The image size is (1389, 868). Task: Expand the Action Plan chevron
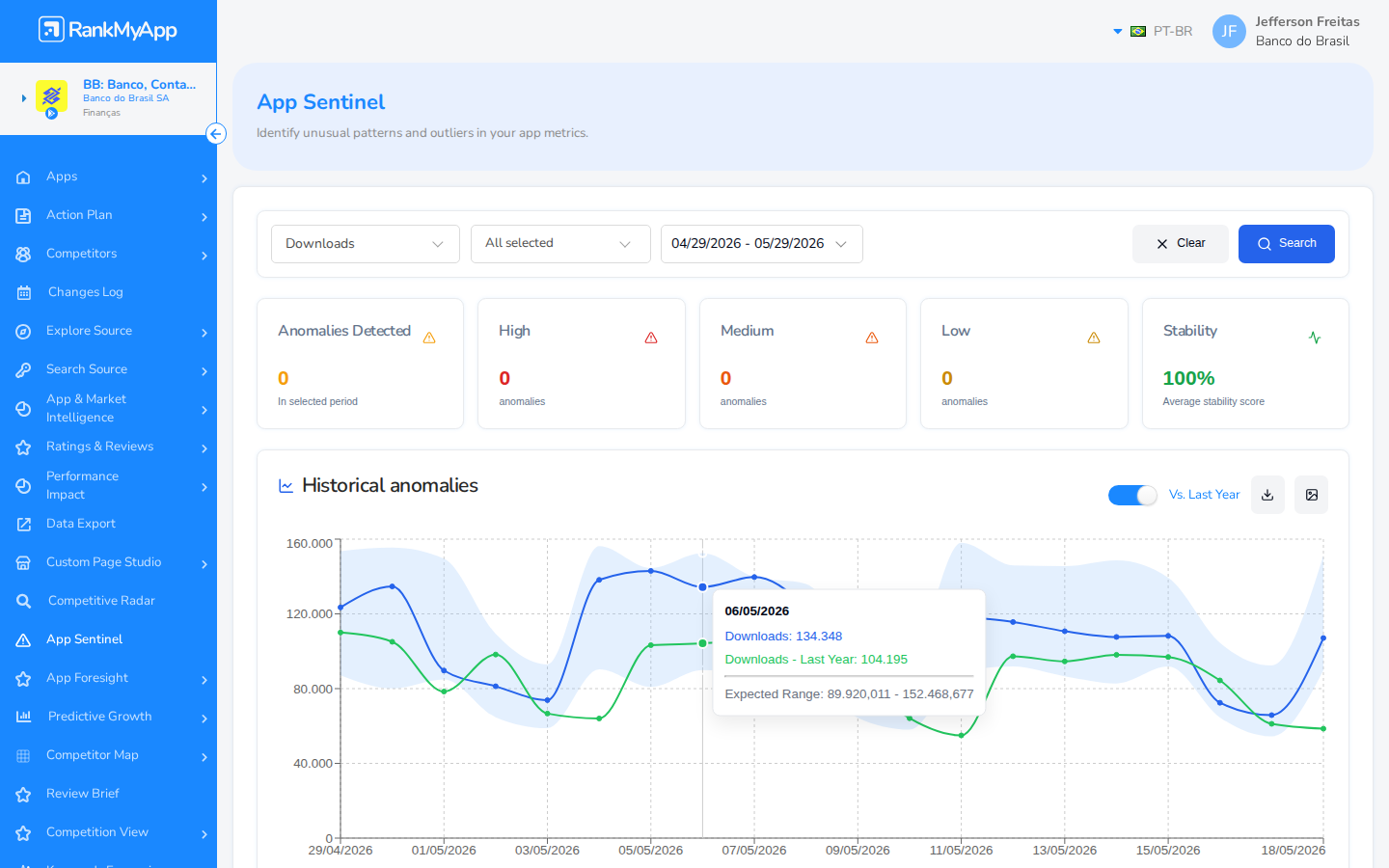pyautogui.click(x=204, y=217)
